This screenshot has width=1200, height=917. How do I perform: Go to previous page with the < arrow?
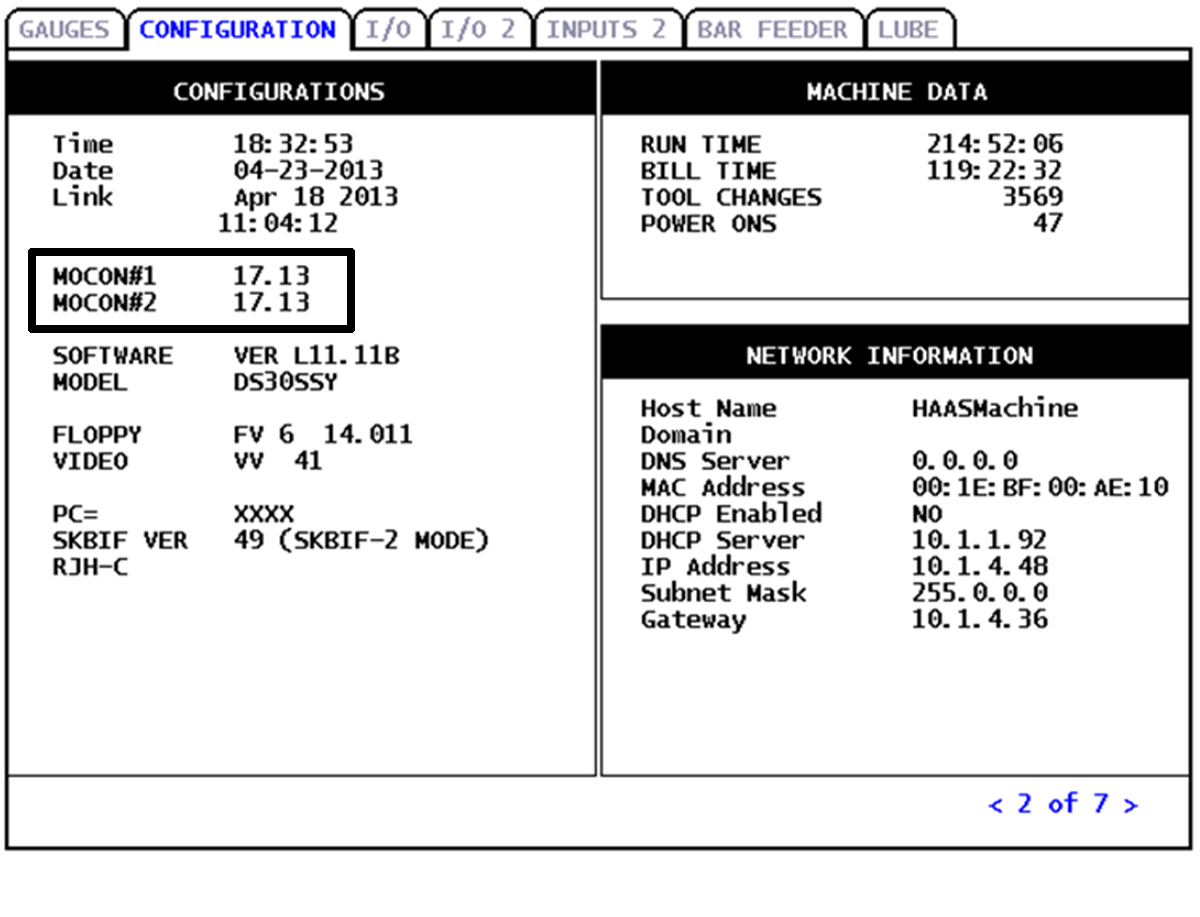click(996, 805)
